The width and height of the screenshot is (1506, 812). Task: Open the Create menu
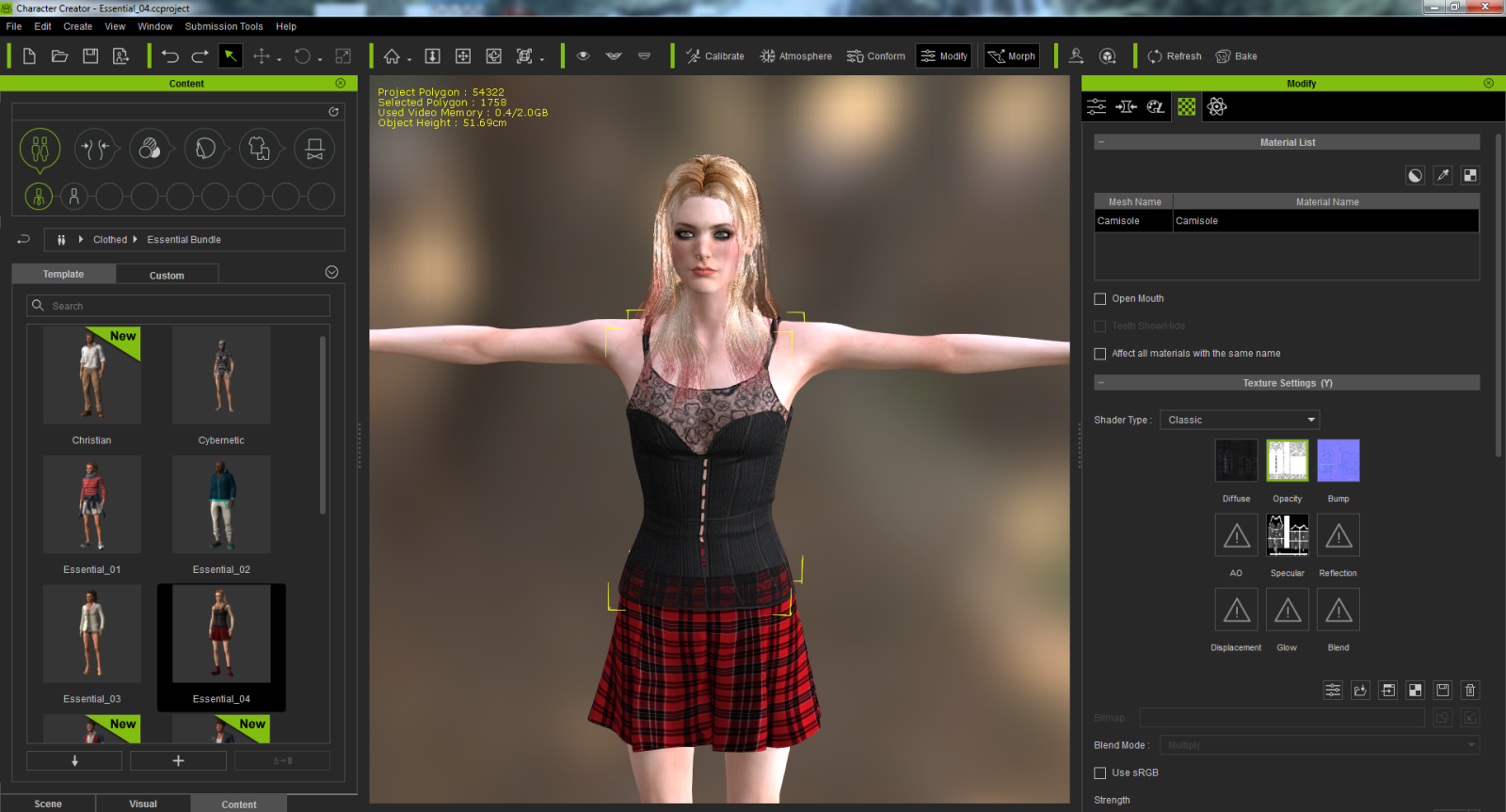pos(78,26)
